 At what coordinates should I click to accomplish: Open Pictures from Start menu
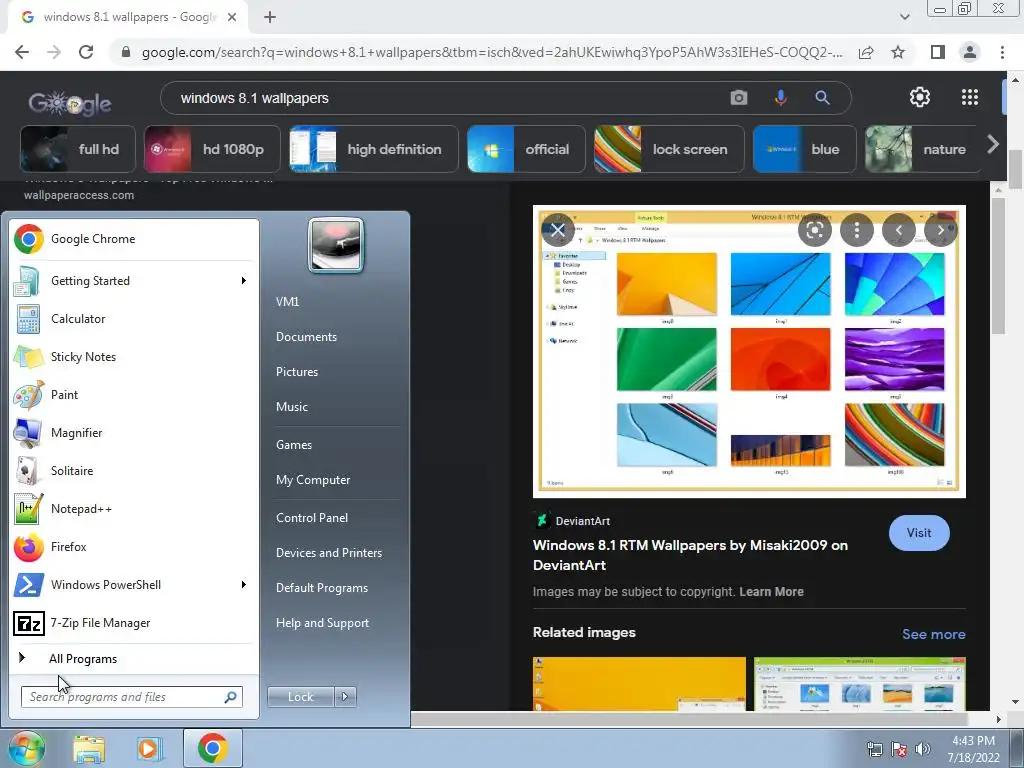(x=297, y=372)
